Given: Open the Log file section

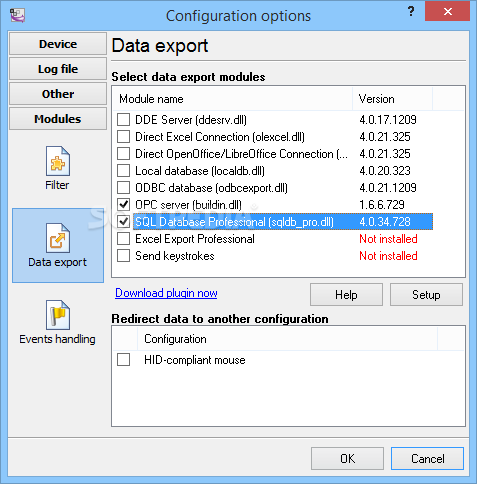Looking at the screenshot, I should 58,69.
